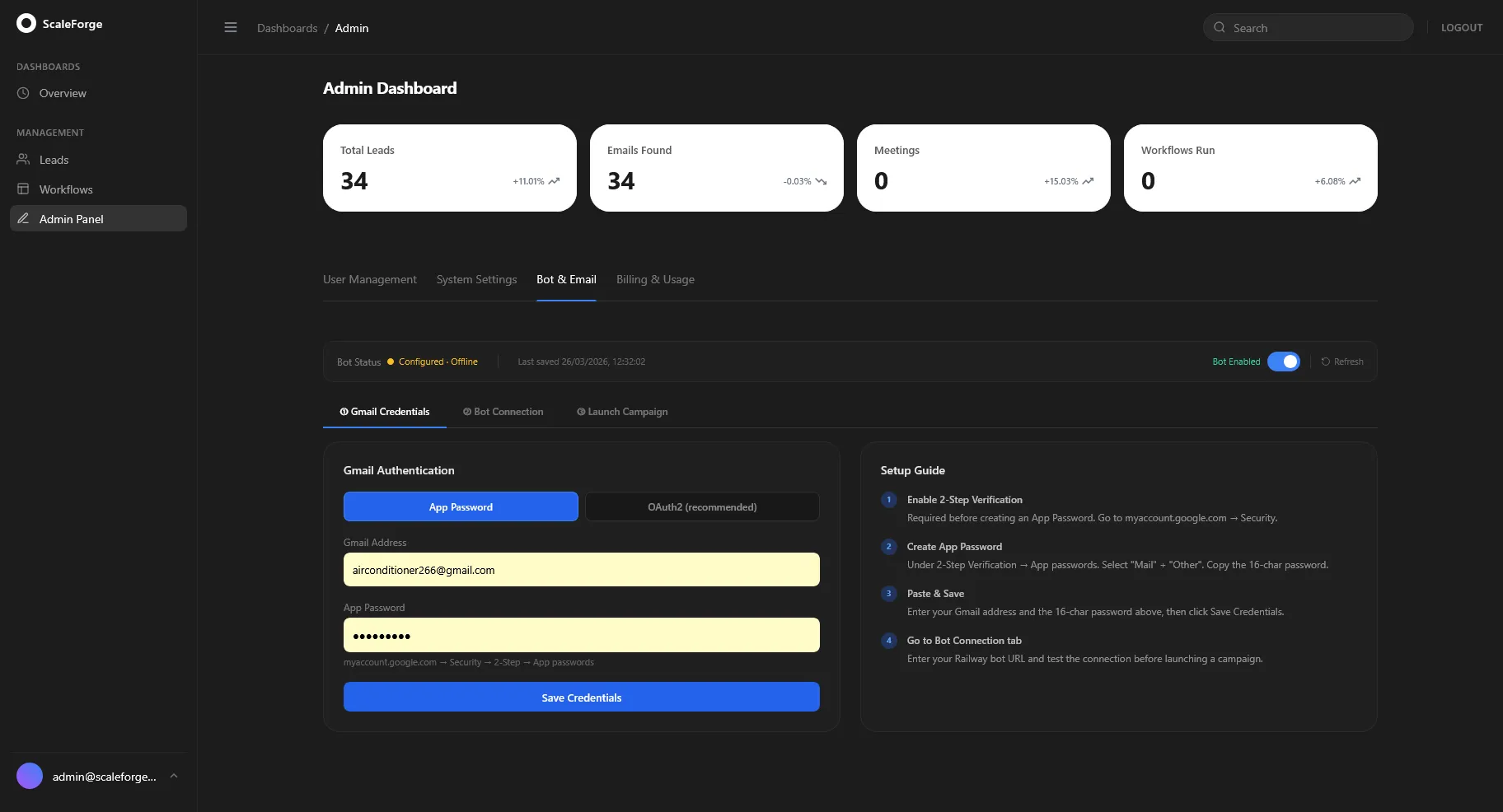Click the Save Credentials button
Screen dimensions: 1503x812
point(582,697)
